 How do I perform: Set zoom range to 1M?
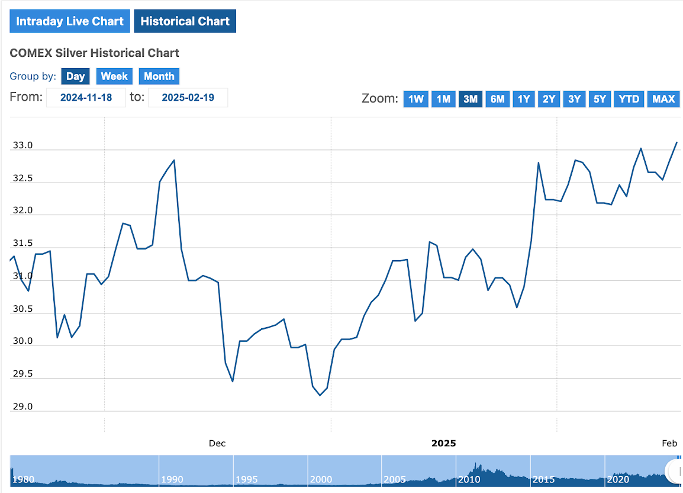[x=443, y=99]
